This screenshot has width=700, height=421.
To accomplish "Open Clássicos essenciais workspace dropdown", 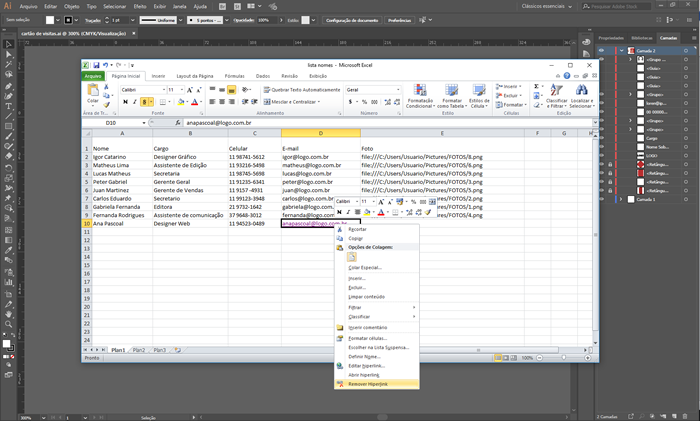I will [546, 6].
